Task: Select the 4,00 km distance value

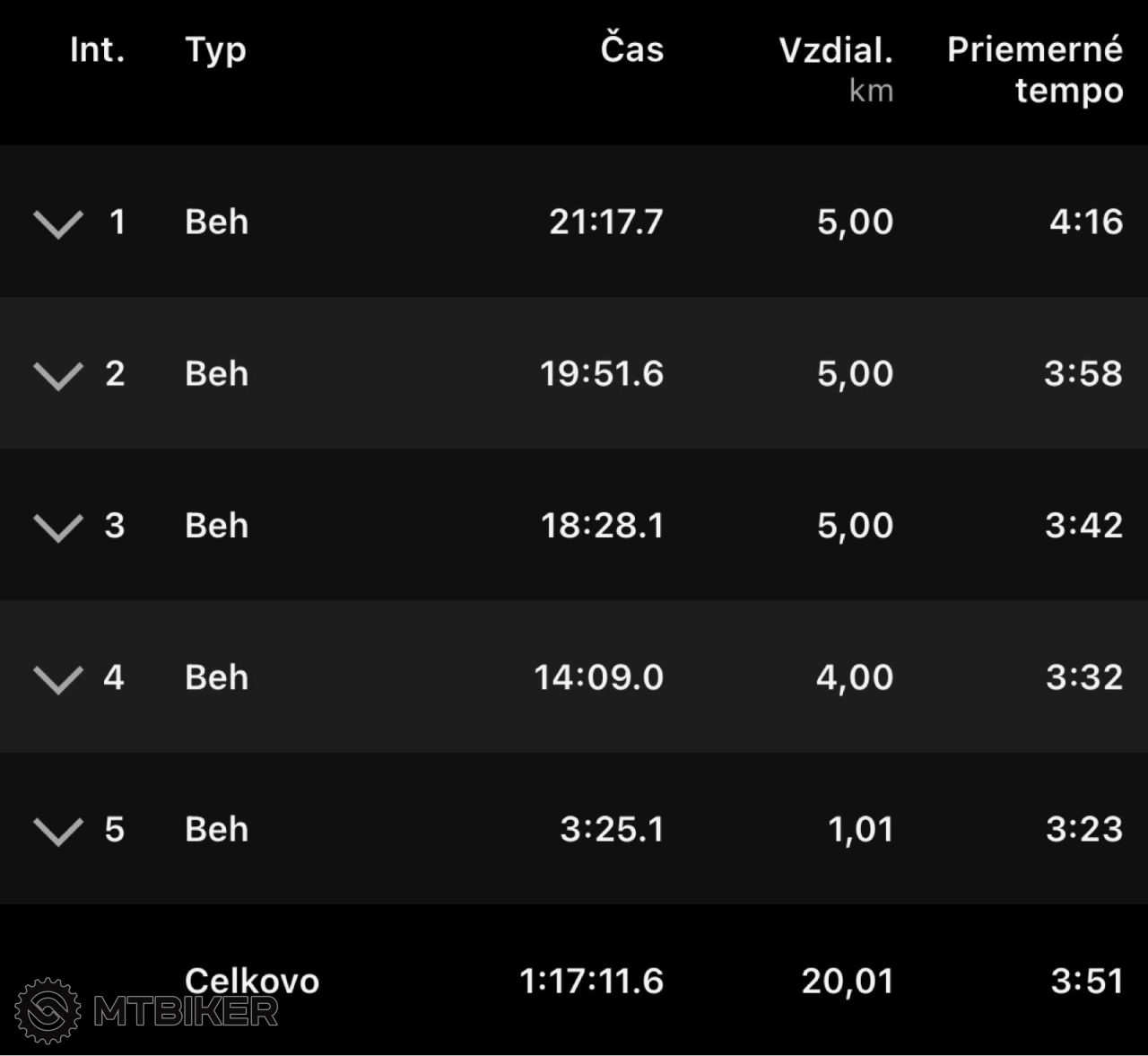Action: tap(855, 676)
